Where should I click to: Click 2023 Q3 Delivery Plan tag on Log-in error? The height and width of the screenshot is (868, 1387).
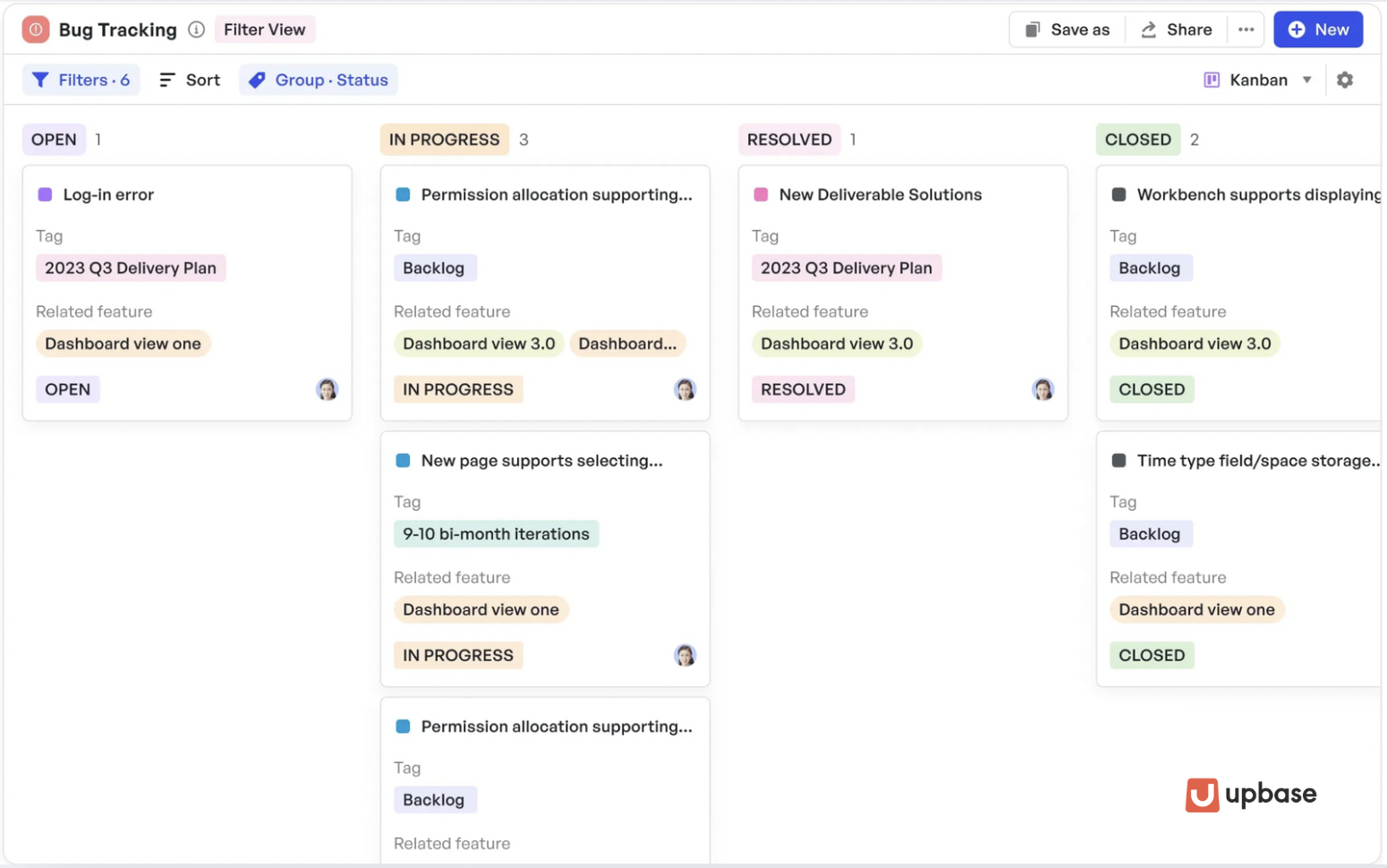[131, 268]
